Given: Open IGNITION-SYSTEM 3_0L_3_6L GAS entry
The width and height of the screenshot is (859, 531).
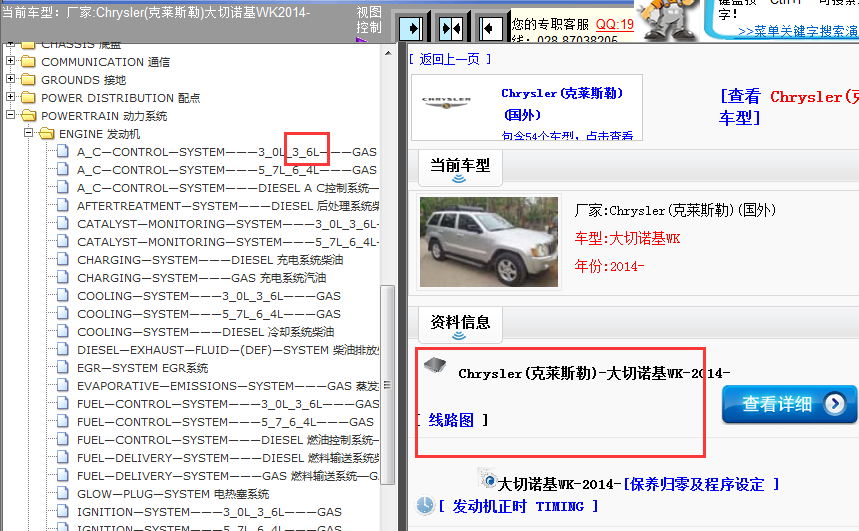Looking at the screenshot, I should tap(209, 512).
